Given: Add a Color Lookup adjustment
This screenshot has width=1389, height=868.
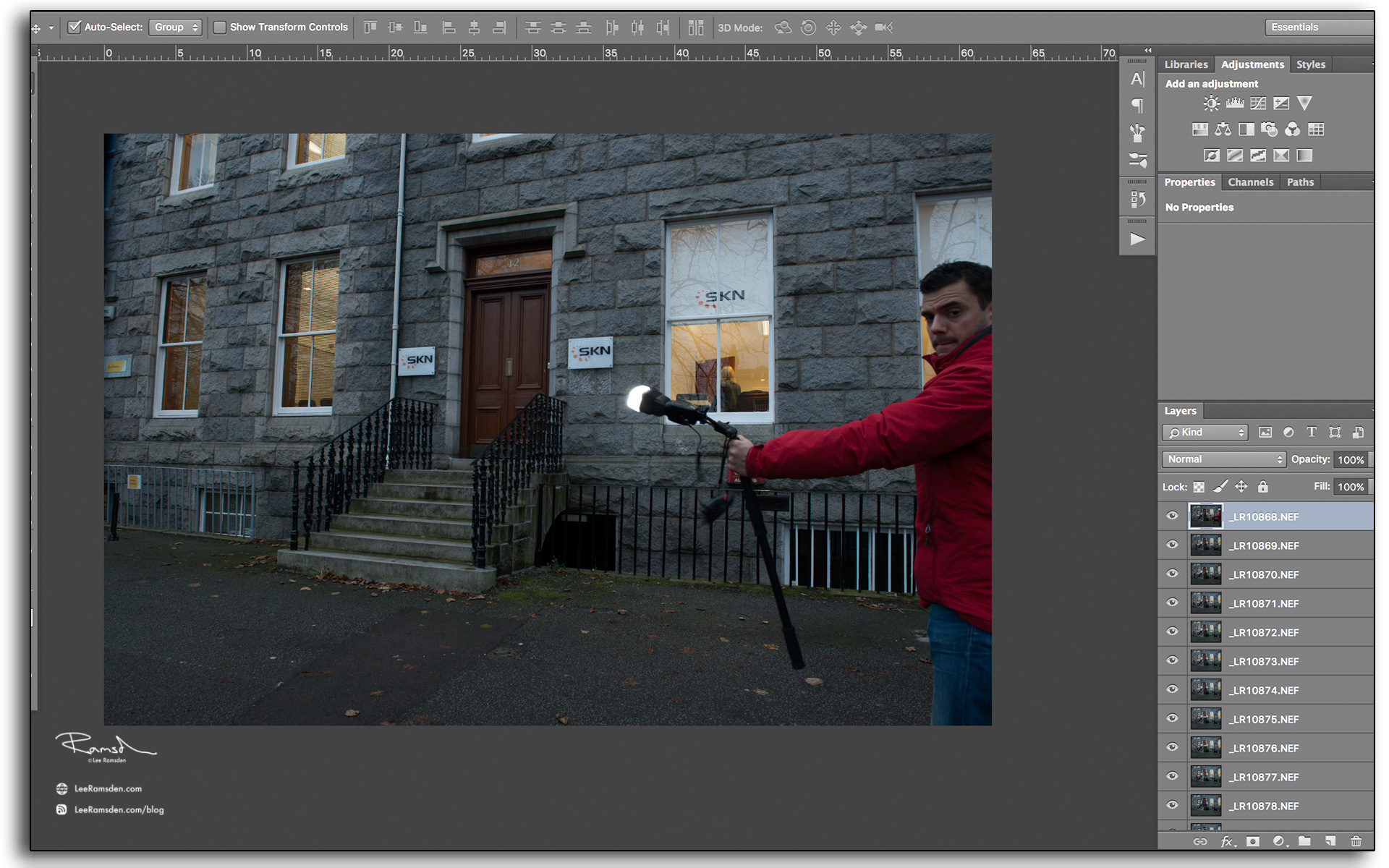Looking at the screenshot, I should tap(1316, 129).
